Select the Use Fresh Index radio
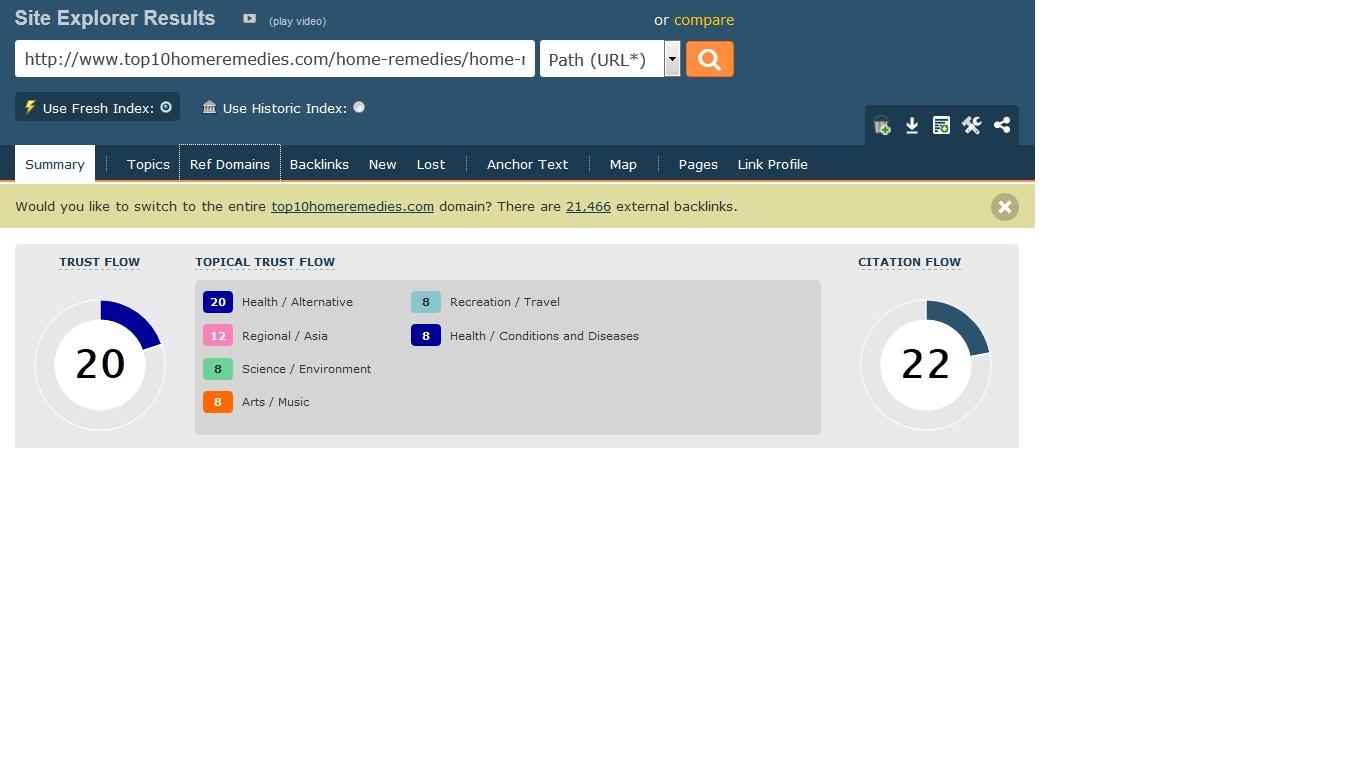This screenshot has height=768, width=1366. coord(166,107)
